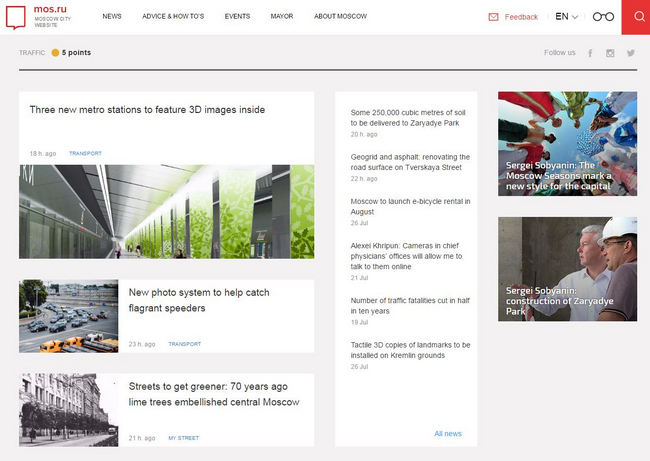Open the News menu item
This screenshot has height=461, width=650.
click(x=112, y=17)
